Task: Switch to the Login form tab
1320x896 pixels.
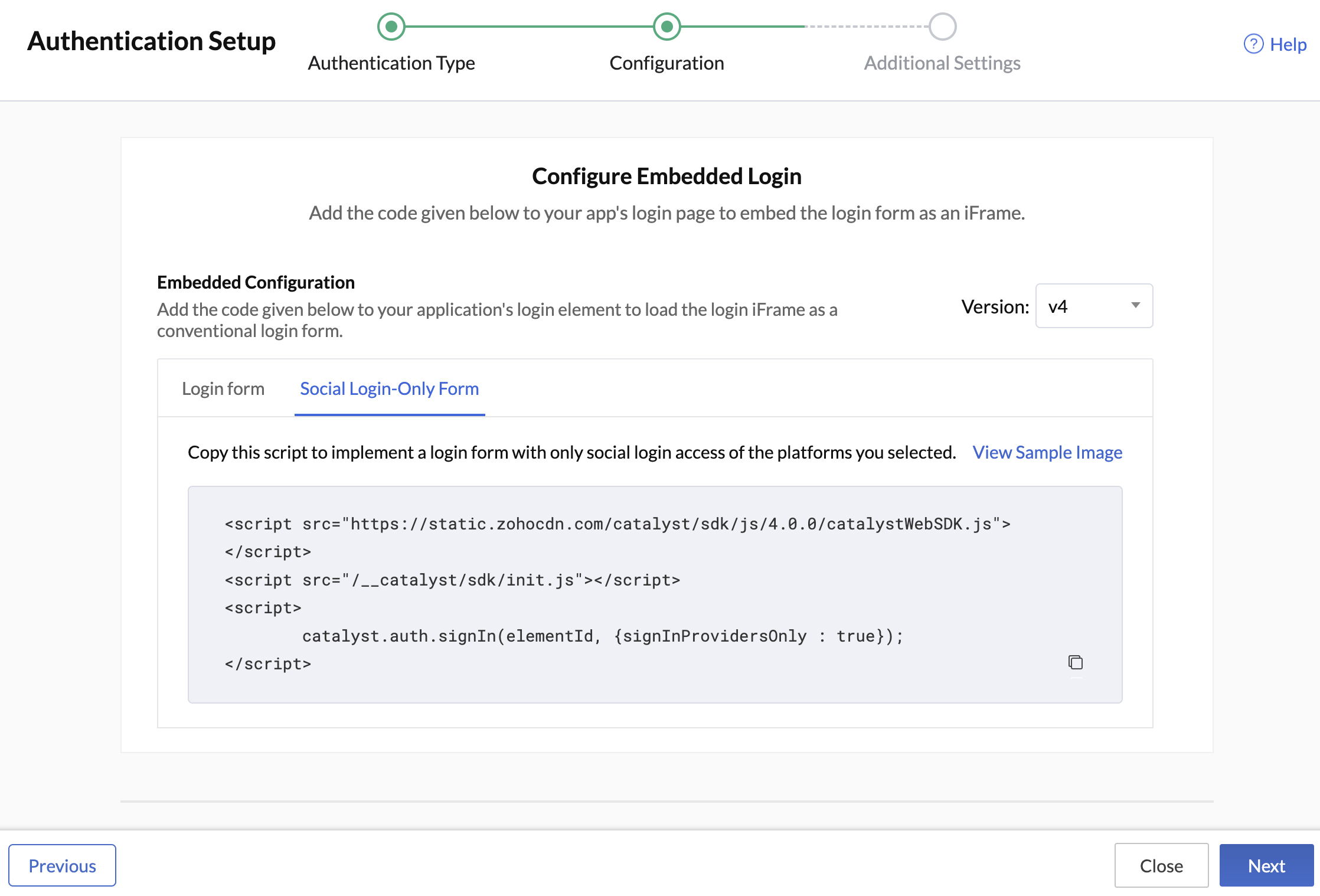Action: point(223,388)
